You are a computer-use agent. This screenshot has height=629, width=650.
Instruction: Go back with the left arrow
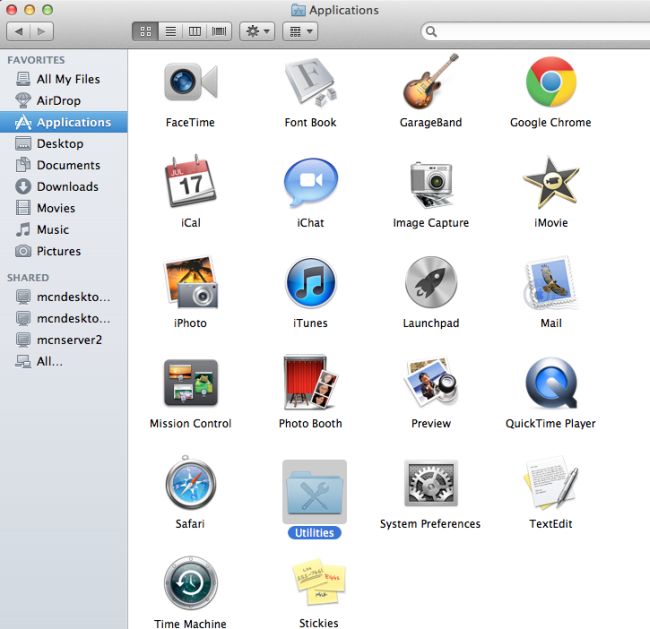click(x=19, y=32)
